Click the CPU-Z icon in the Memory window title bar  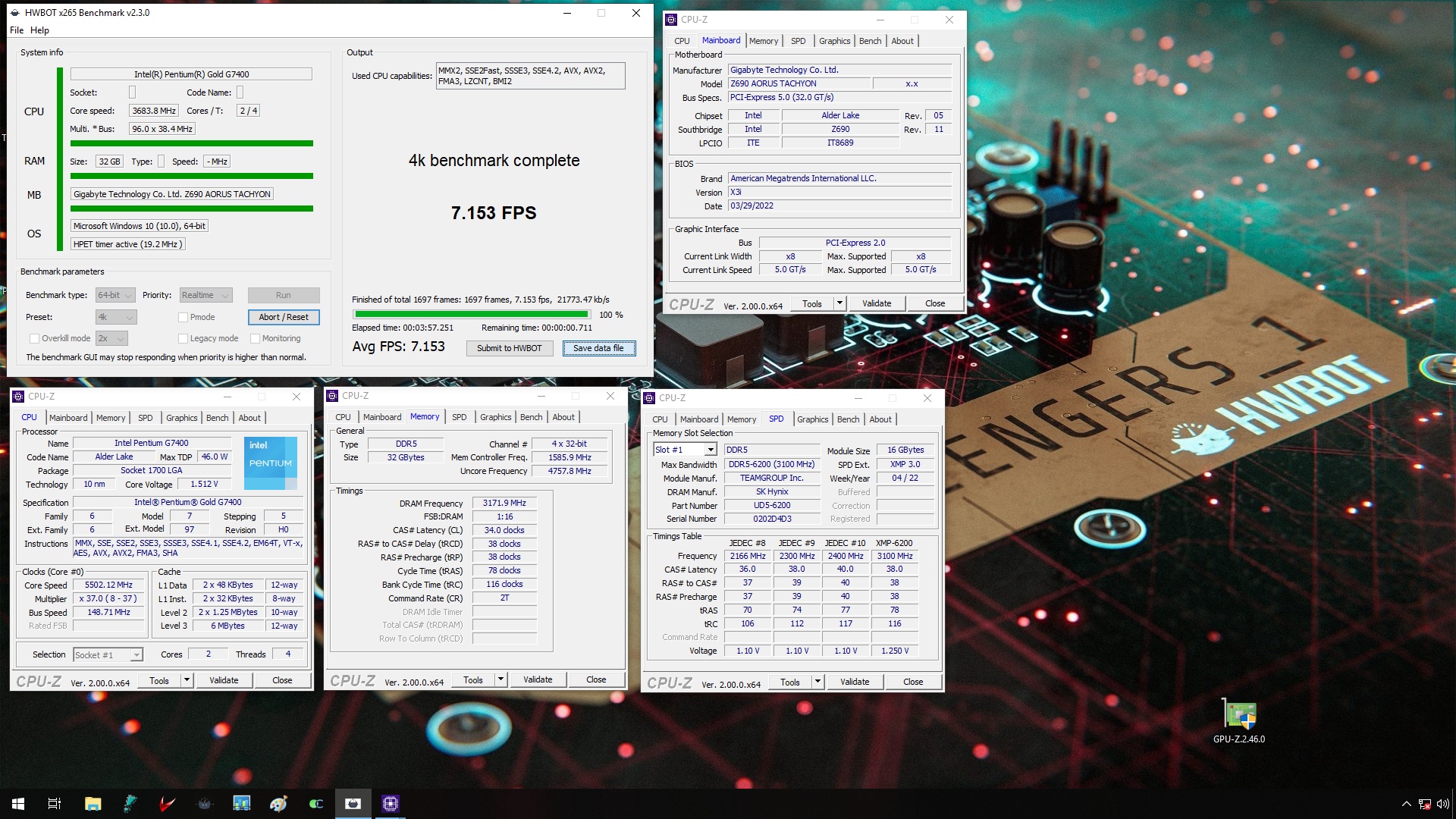[332, 396]
